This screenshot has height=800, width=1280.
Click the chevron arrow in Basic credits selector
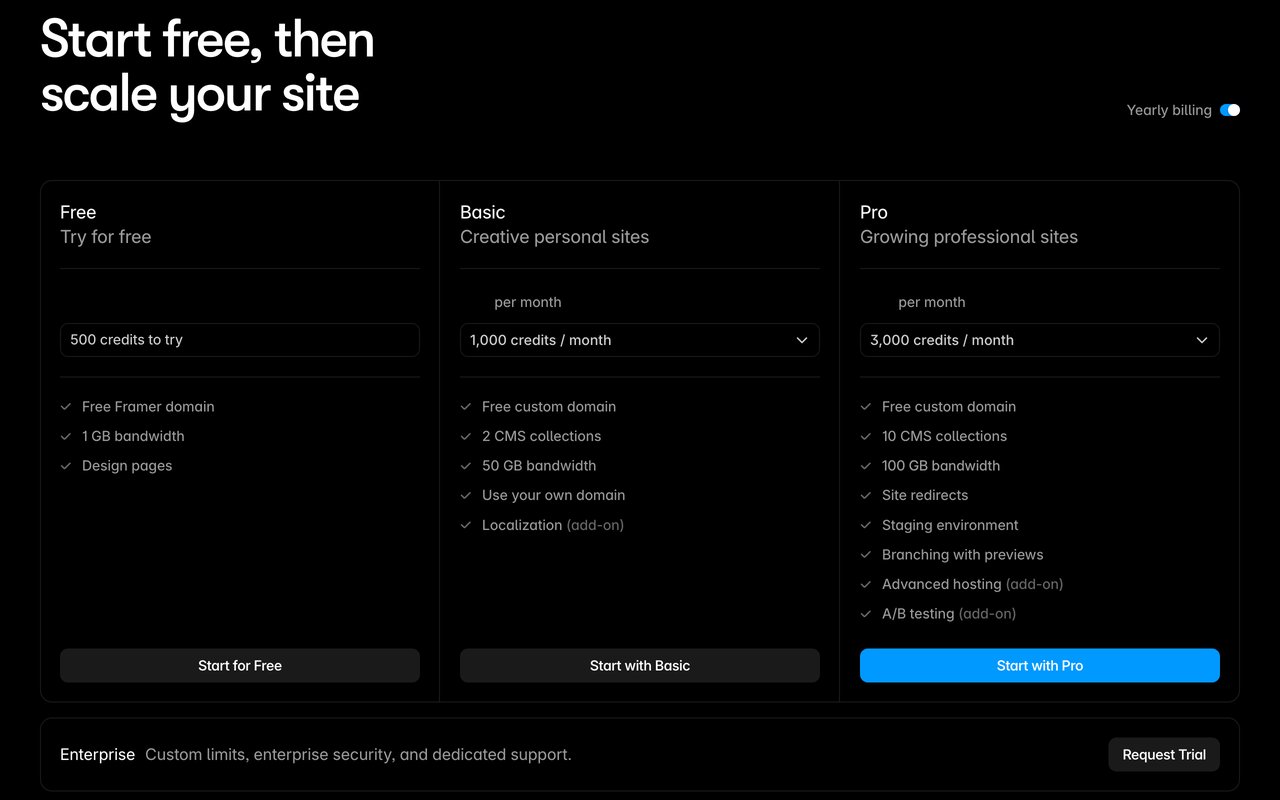pos(802,340)
